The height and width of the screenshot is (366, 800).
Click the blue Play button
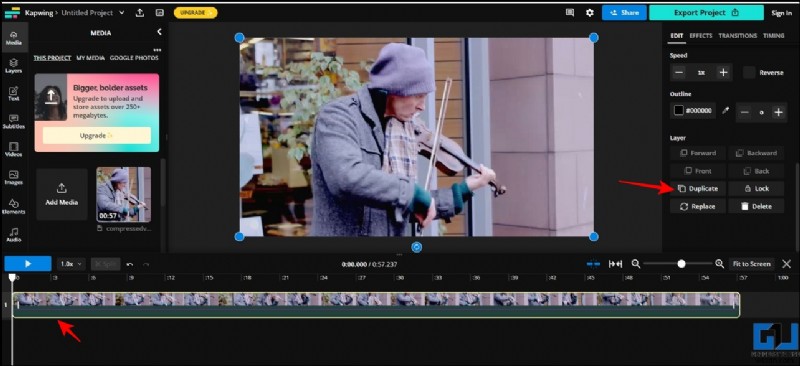pos(28,264)
